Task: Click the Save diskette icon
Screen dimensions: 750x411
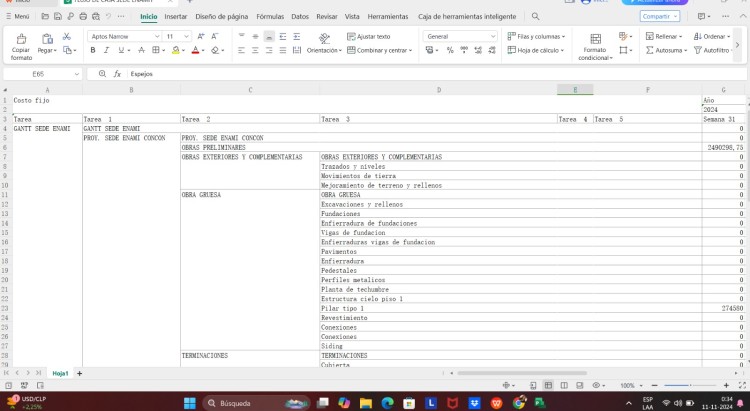Action: tap(57, 16)
